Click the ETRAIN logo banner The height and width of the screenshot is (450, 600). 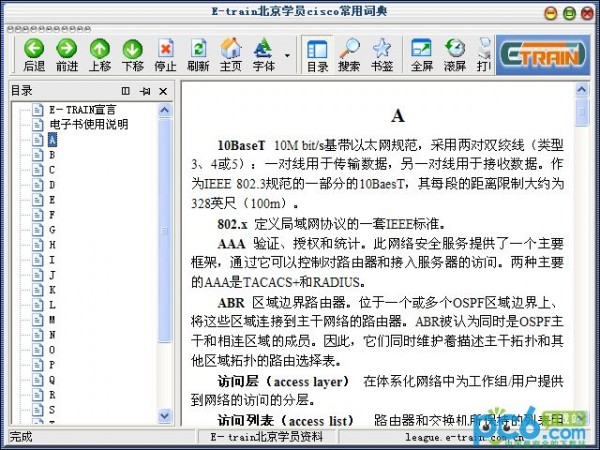click(543, 55)
